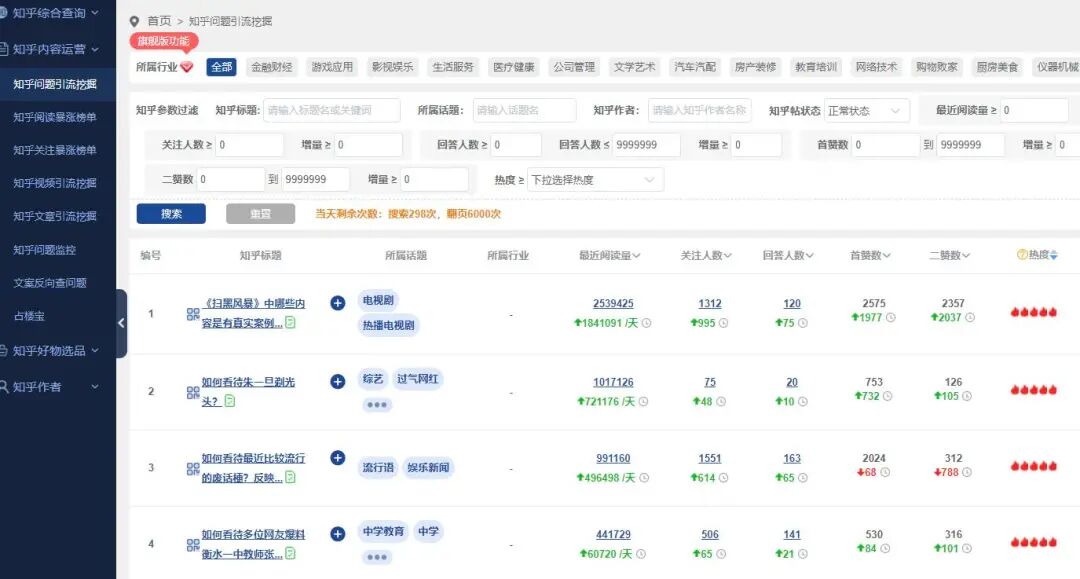Select the 游戏应用 industry tab

pos(332,67)
